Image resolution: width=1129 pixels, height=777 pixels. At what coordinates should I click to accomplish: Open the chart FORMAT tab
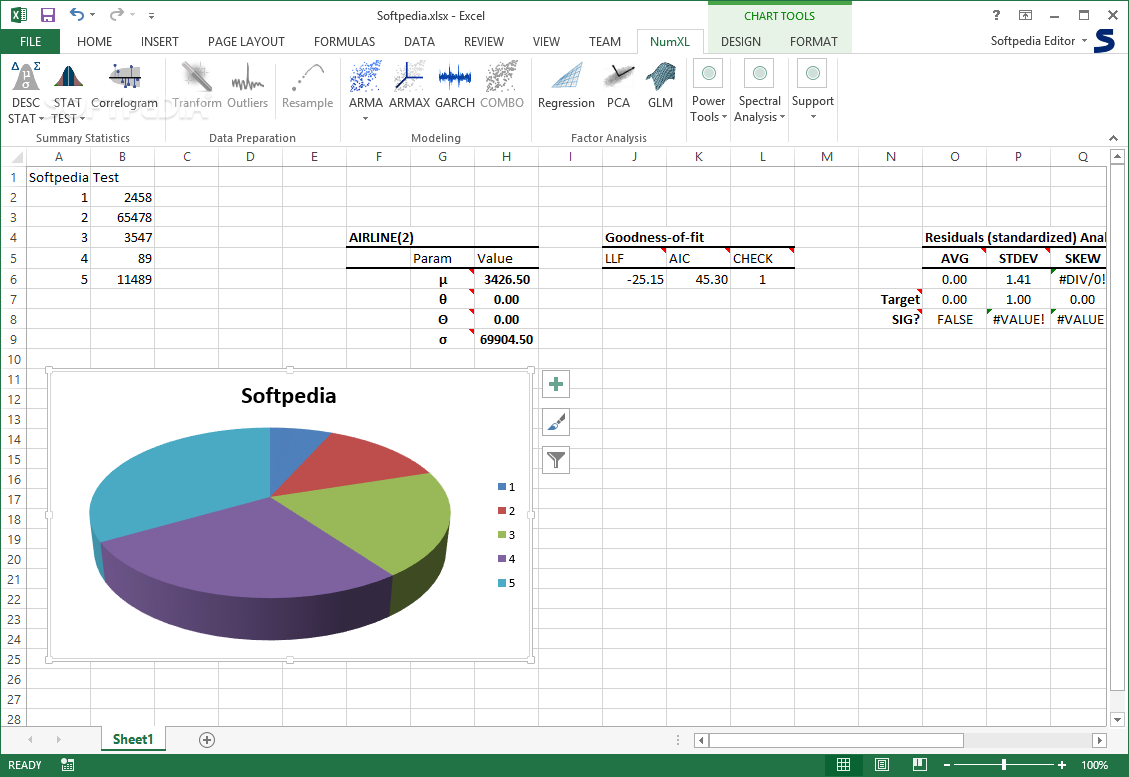pos(814,42)
